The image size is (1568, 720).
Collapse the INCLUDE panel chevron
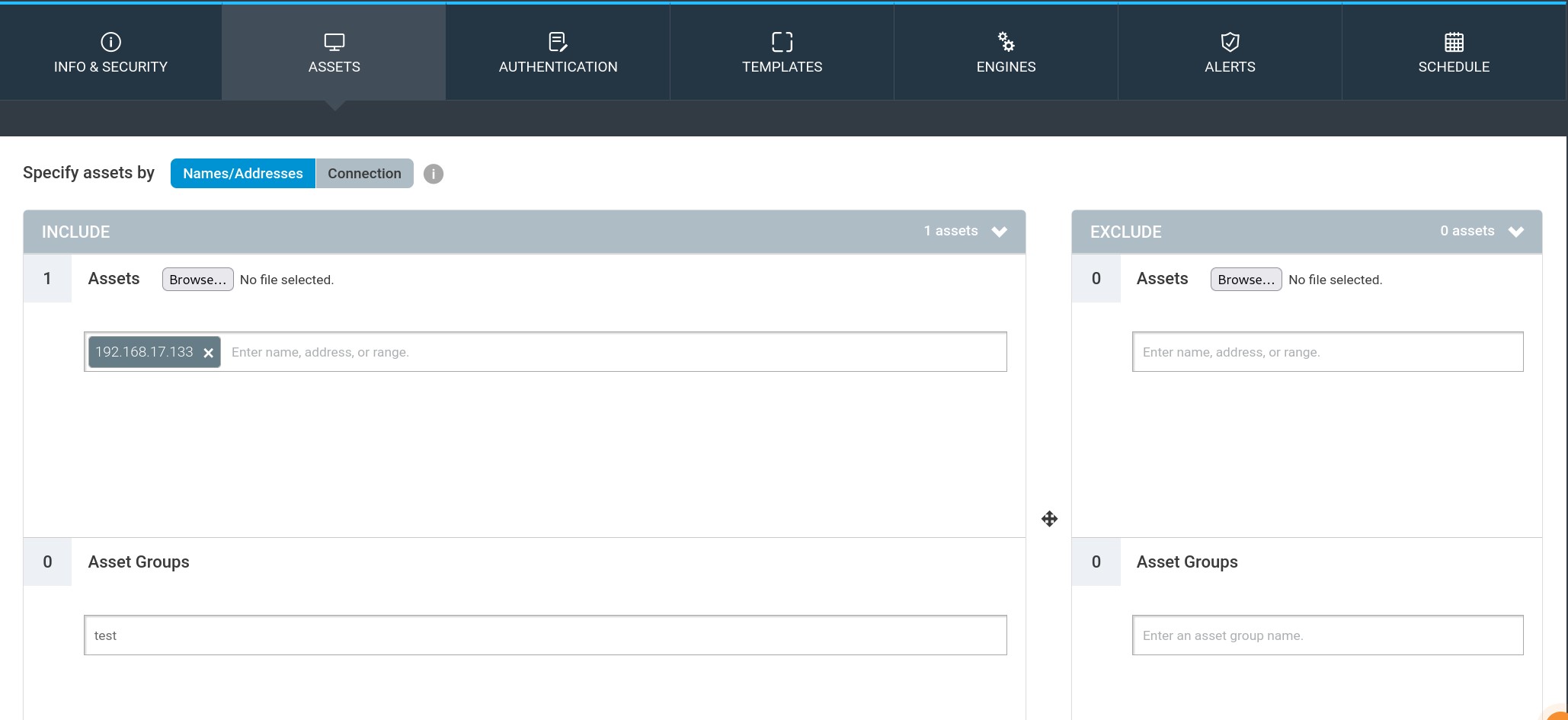pos(999,232)
